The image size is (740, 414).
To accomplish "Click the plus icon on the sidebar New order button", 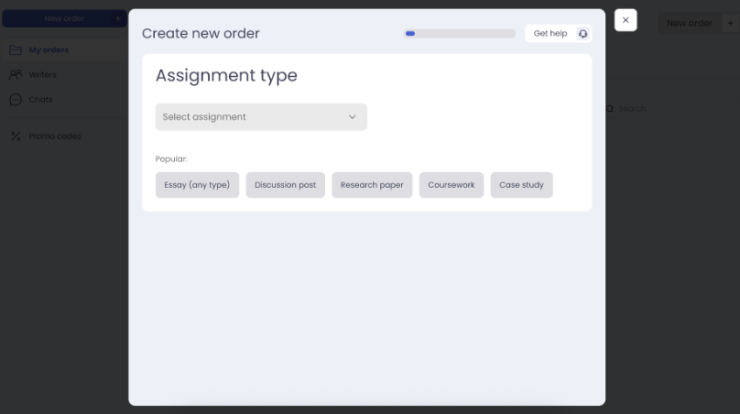I will [x=118, y=19].
